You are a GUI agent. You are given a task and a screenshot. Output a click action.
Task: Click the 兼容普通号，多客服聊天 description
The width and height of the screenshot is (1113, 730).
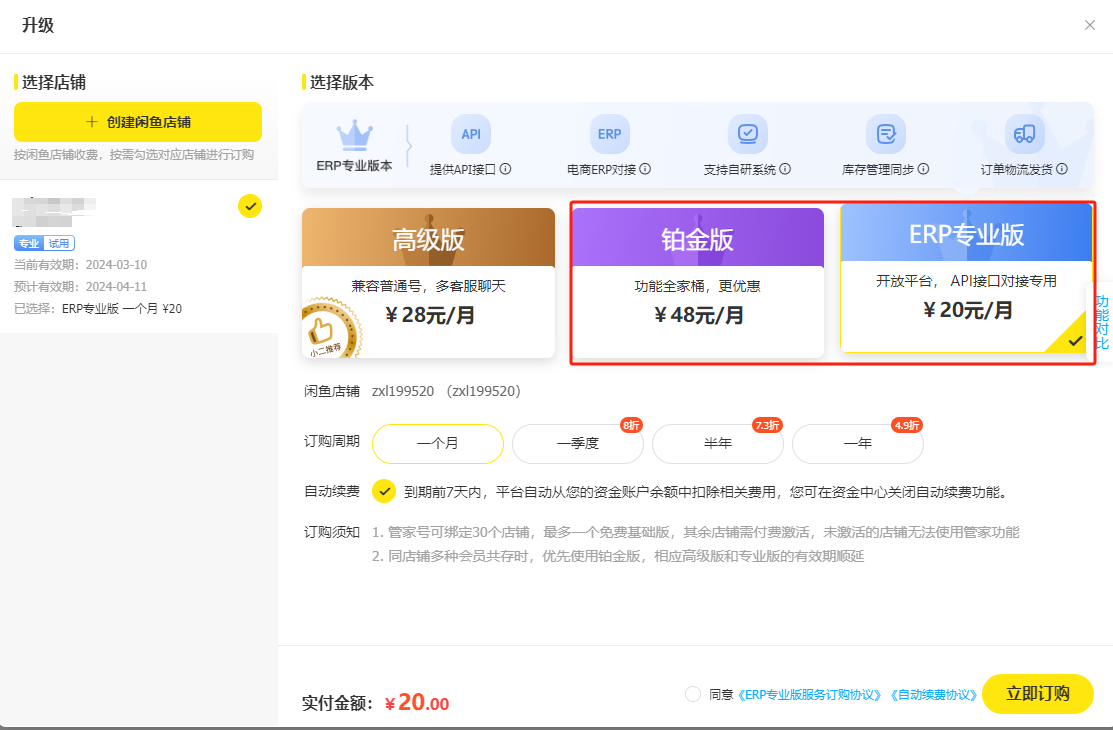(x=428, y=286)
